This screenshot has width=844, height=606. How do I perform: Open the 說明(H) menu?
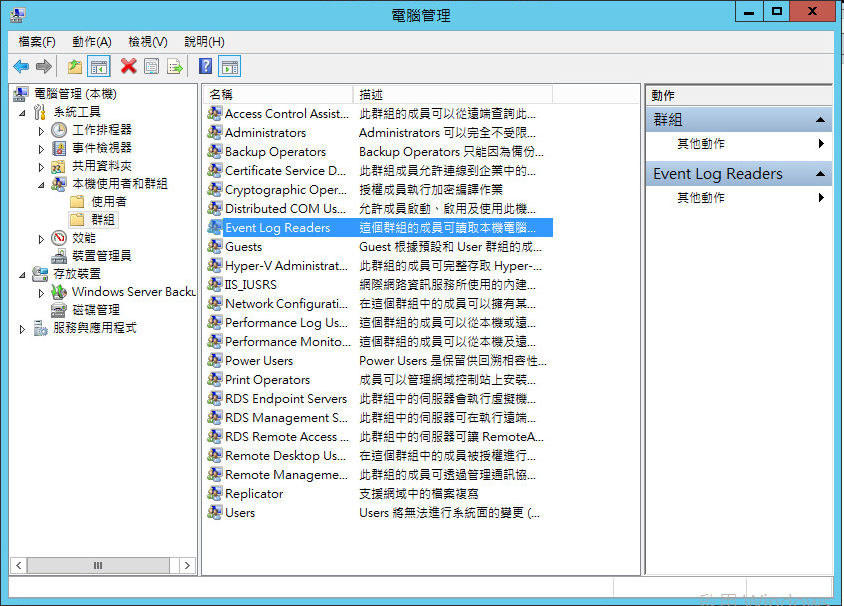click(204, 42)
